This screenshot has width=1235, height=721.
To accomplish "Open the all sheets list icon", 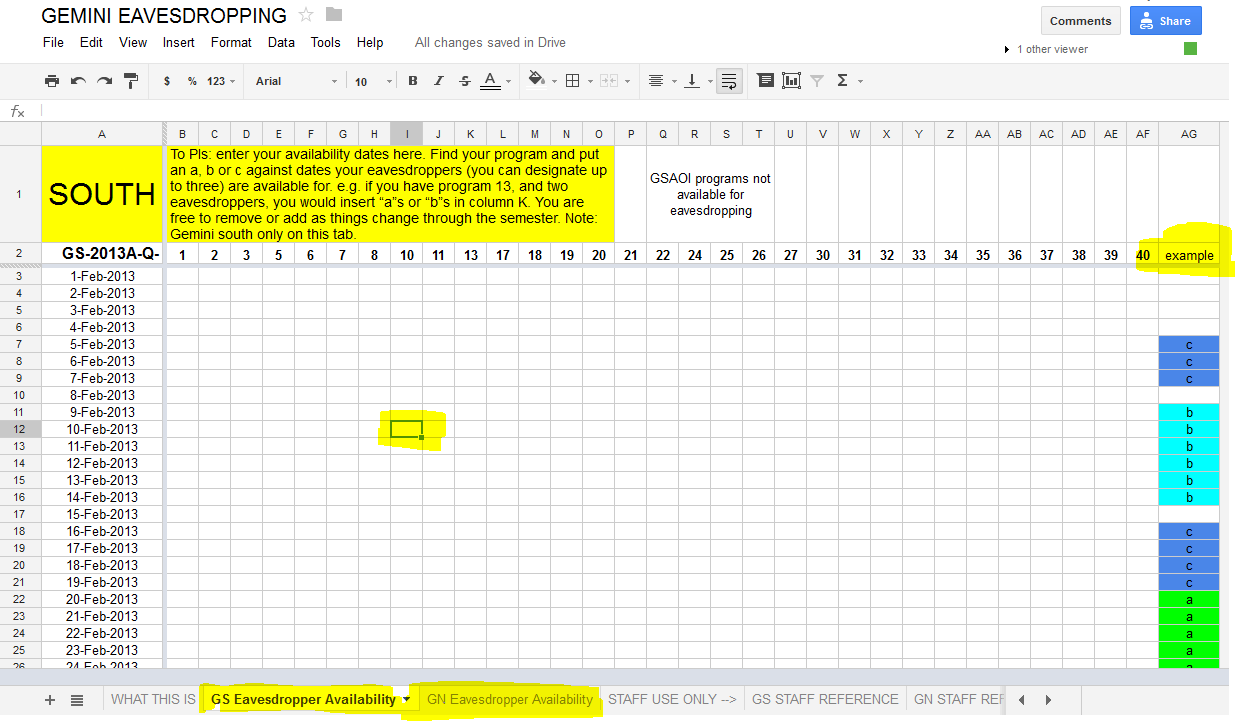I will (77, 700).
